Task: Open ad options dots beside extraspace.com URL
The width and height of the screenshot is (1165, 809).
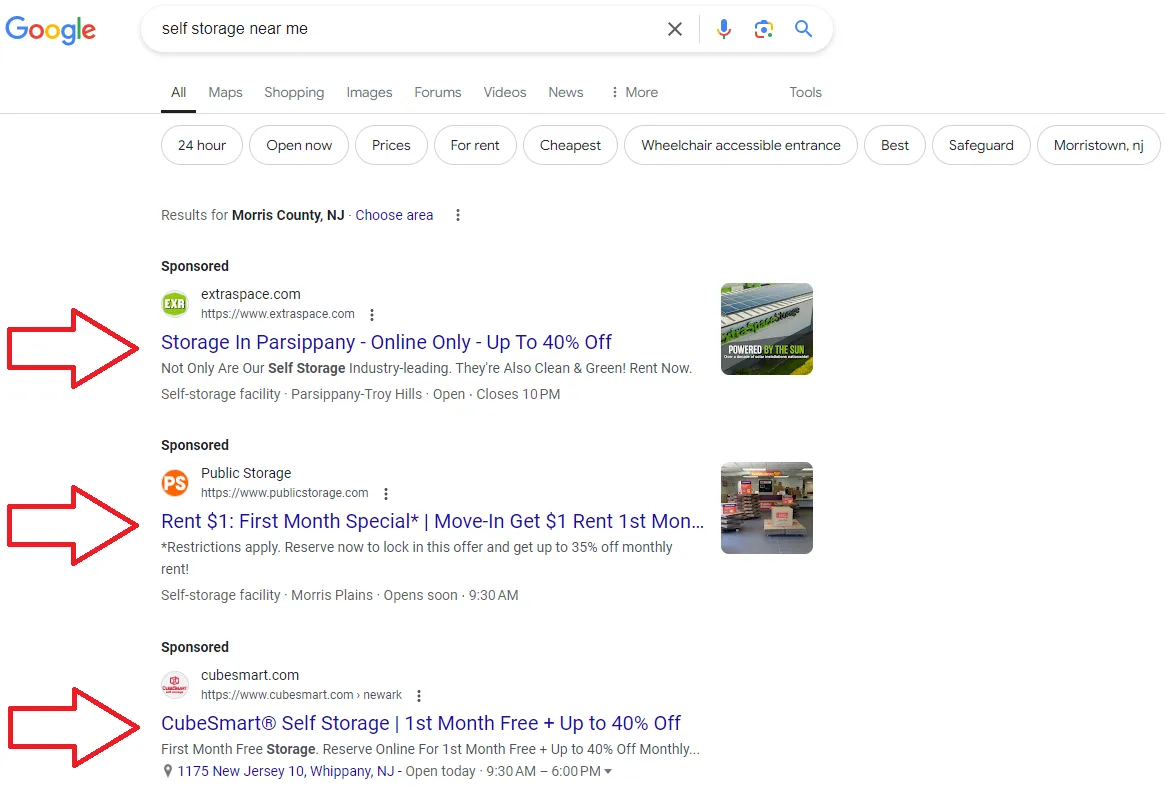Action: pyautogui.click(x=372, y=315)
